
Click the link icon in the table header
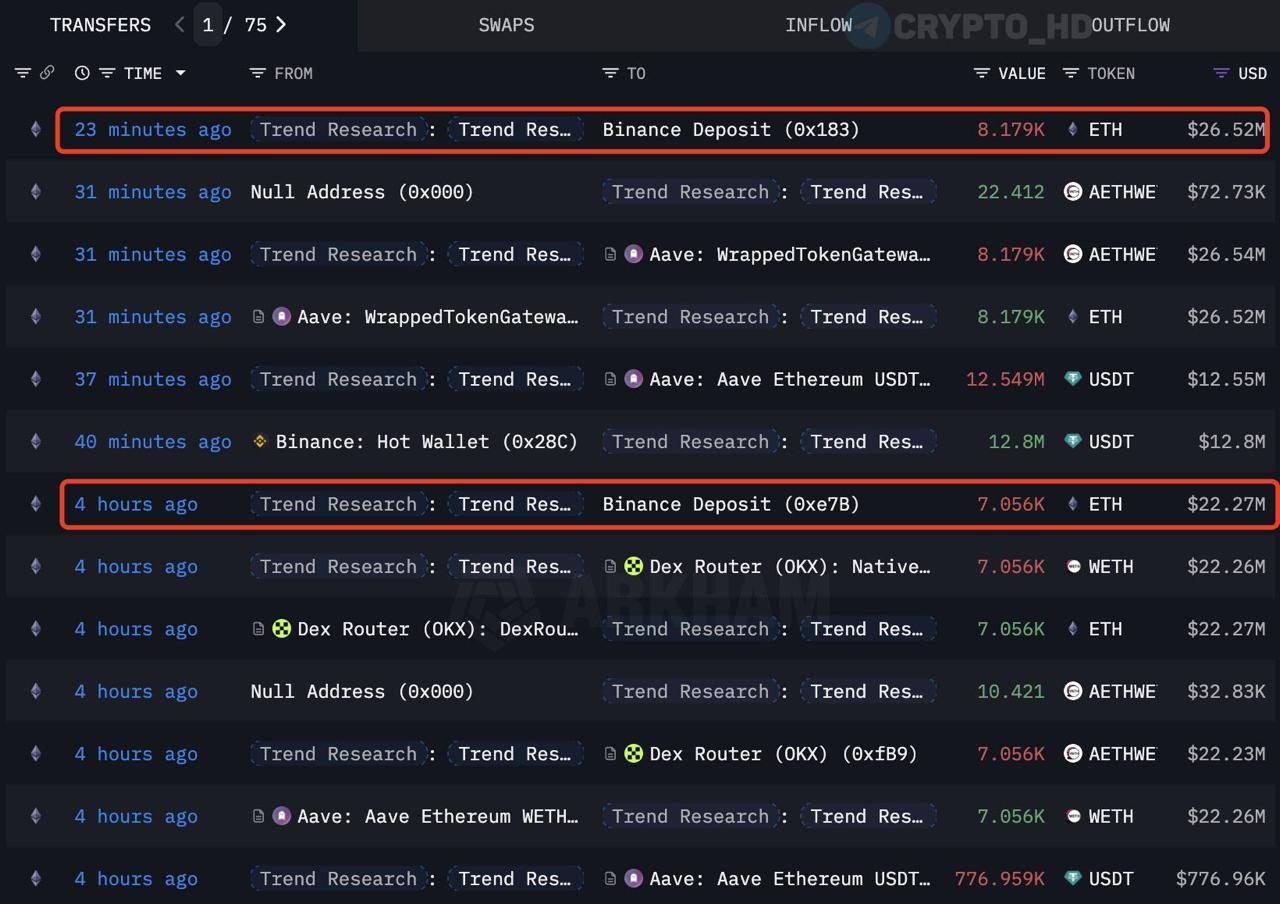click(x=46, y=73)
